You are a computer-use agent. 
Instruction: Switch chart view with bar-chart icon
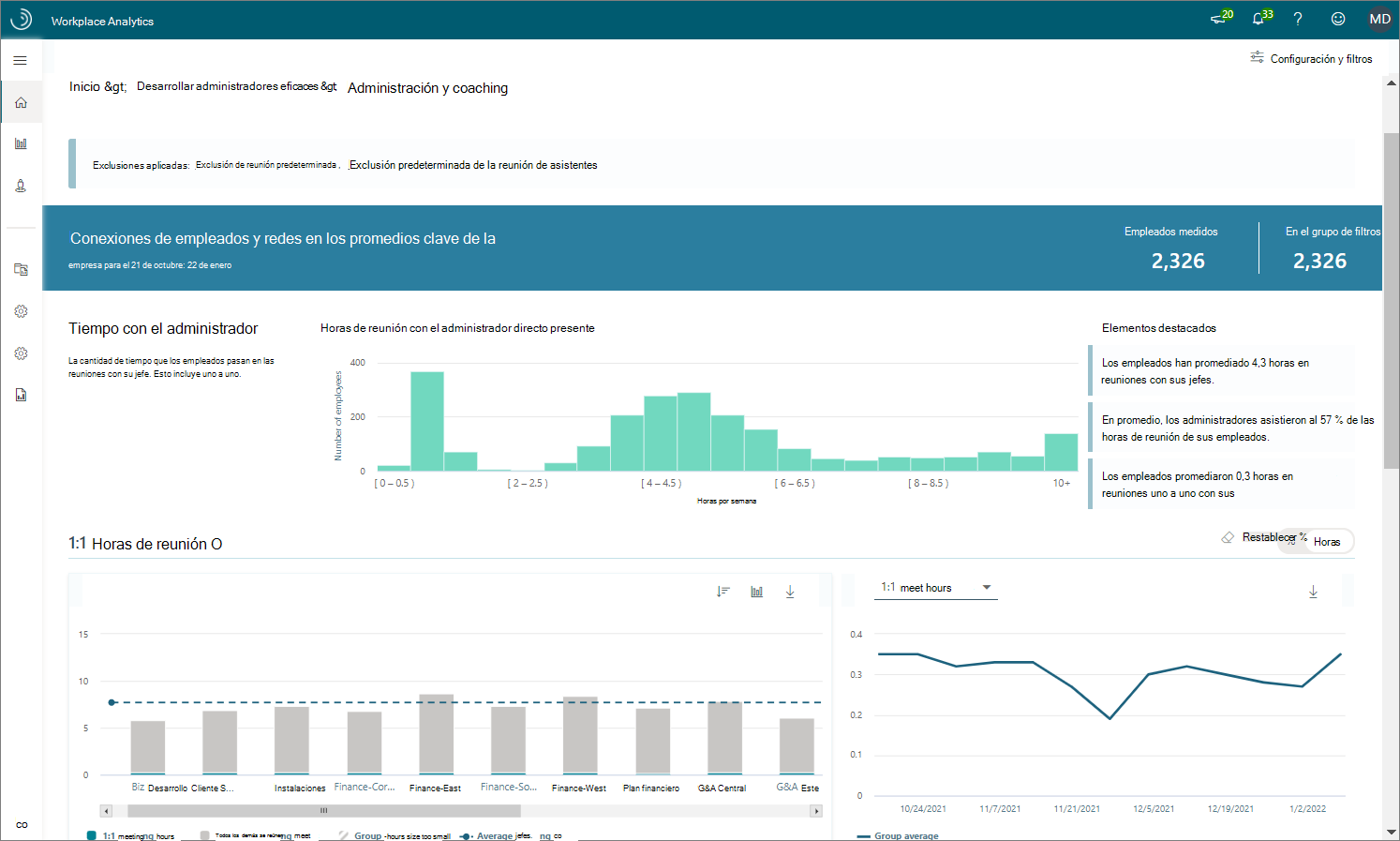756,592
